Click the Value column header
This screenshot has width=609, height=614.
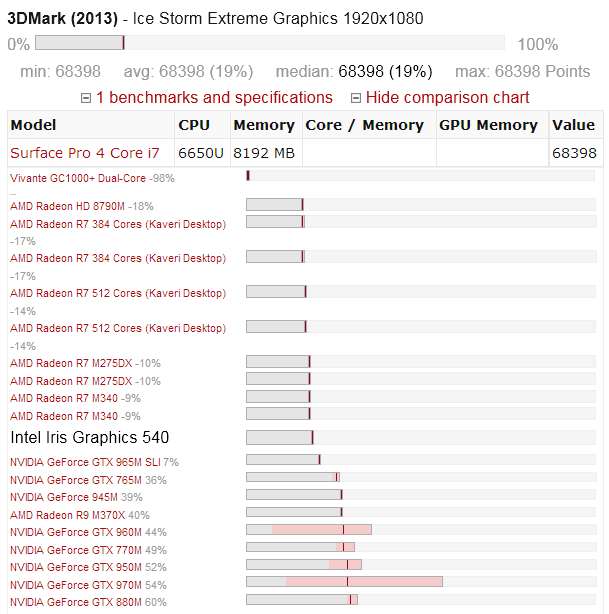coord(573,125)
